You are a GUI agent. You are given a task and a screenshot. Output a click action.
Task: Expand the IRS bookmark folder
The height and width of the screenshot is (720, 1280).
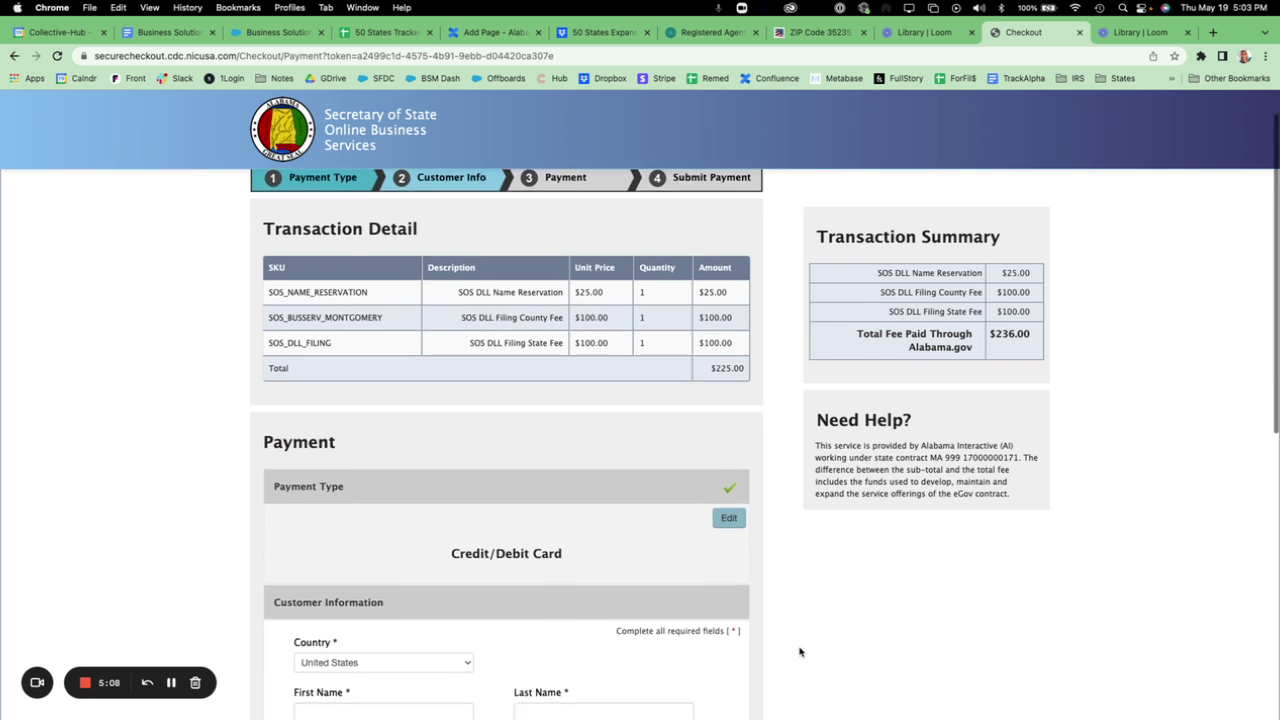point(1070,78)
